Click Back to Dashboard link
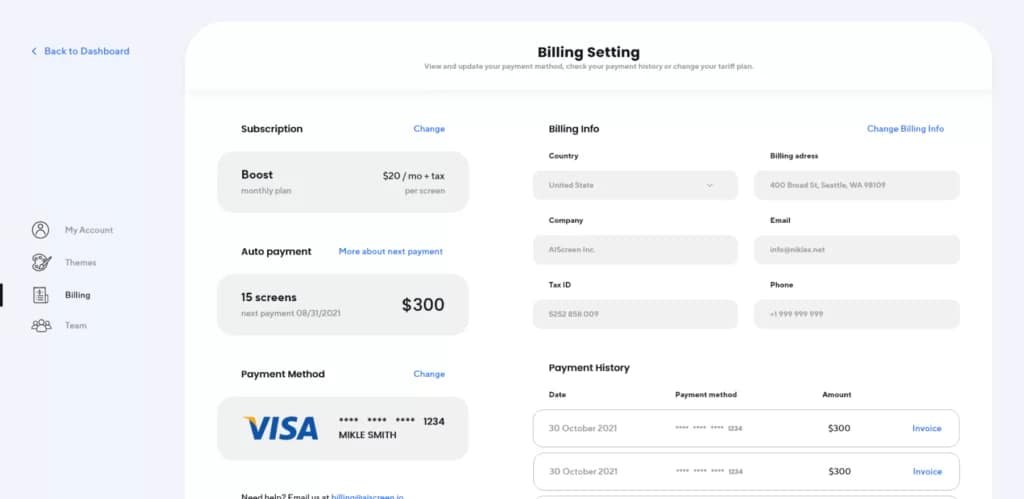The width and height of the screenshot is (1024, 499). [86, 51]
